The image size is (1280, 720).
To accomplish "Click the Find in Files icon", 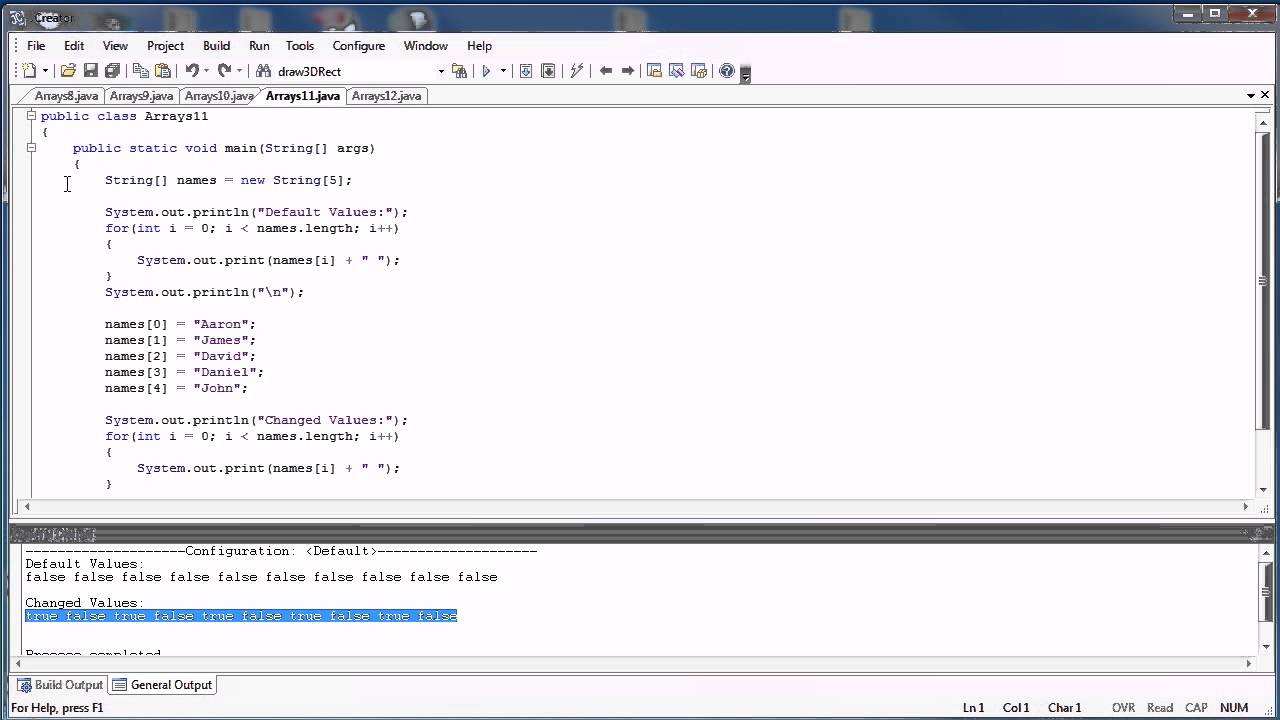I will click(x=459, y=71).
